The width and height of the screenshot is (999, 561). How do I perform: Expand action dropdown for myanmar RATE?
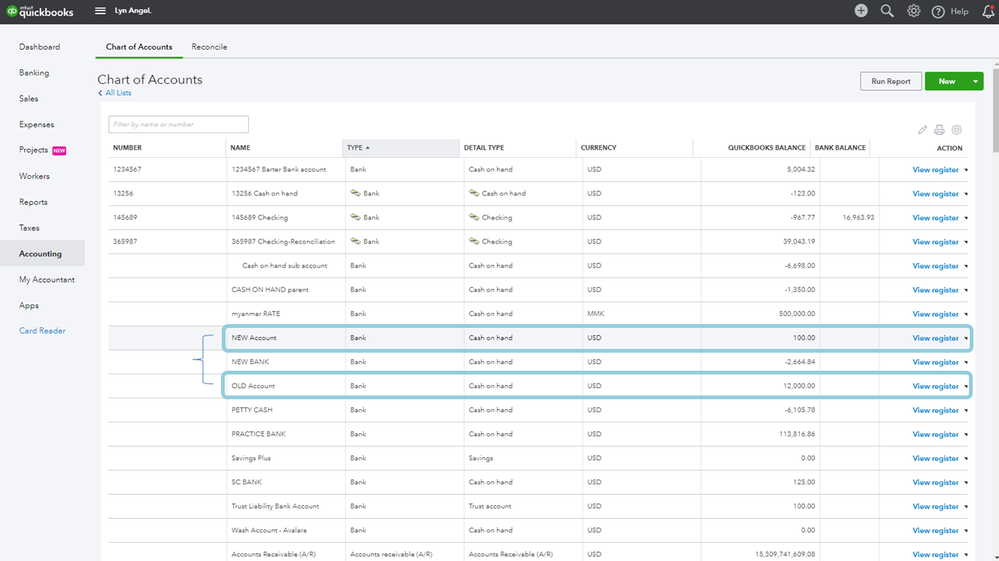pyautogui.click(x=966, y=315)
